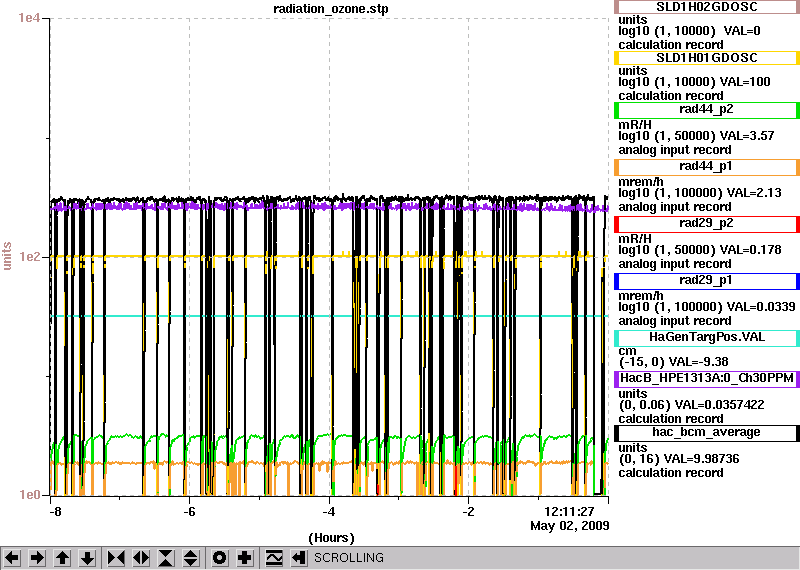
Task: Click the circle auto-scale toolbar icon
Action: (x=219, y=558)
